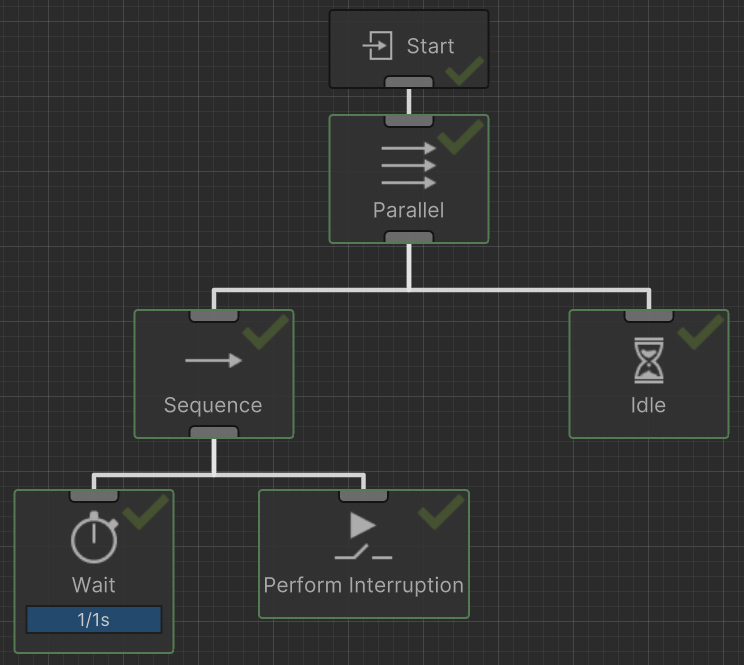Click the Wait node's top input port

point(94,495)
